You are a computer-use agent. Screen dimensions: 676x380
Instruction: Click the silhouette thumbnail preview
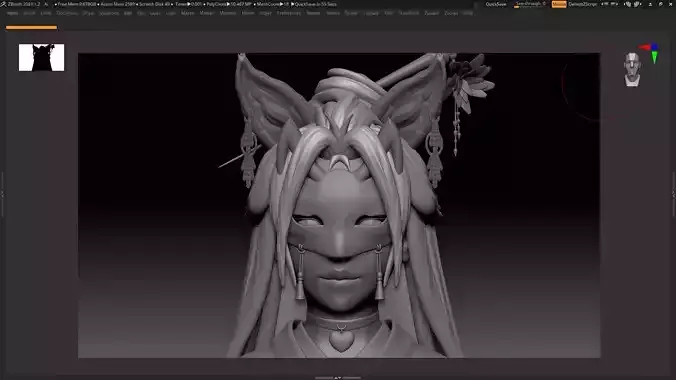point(41,57)
